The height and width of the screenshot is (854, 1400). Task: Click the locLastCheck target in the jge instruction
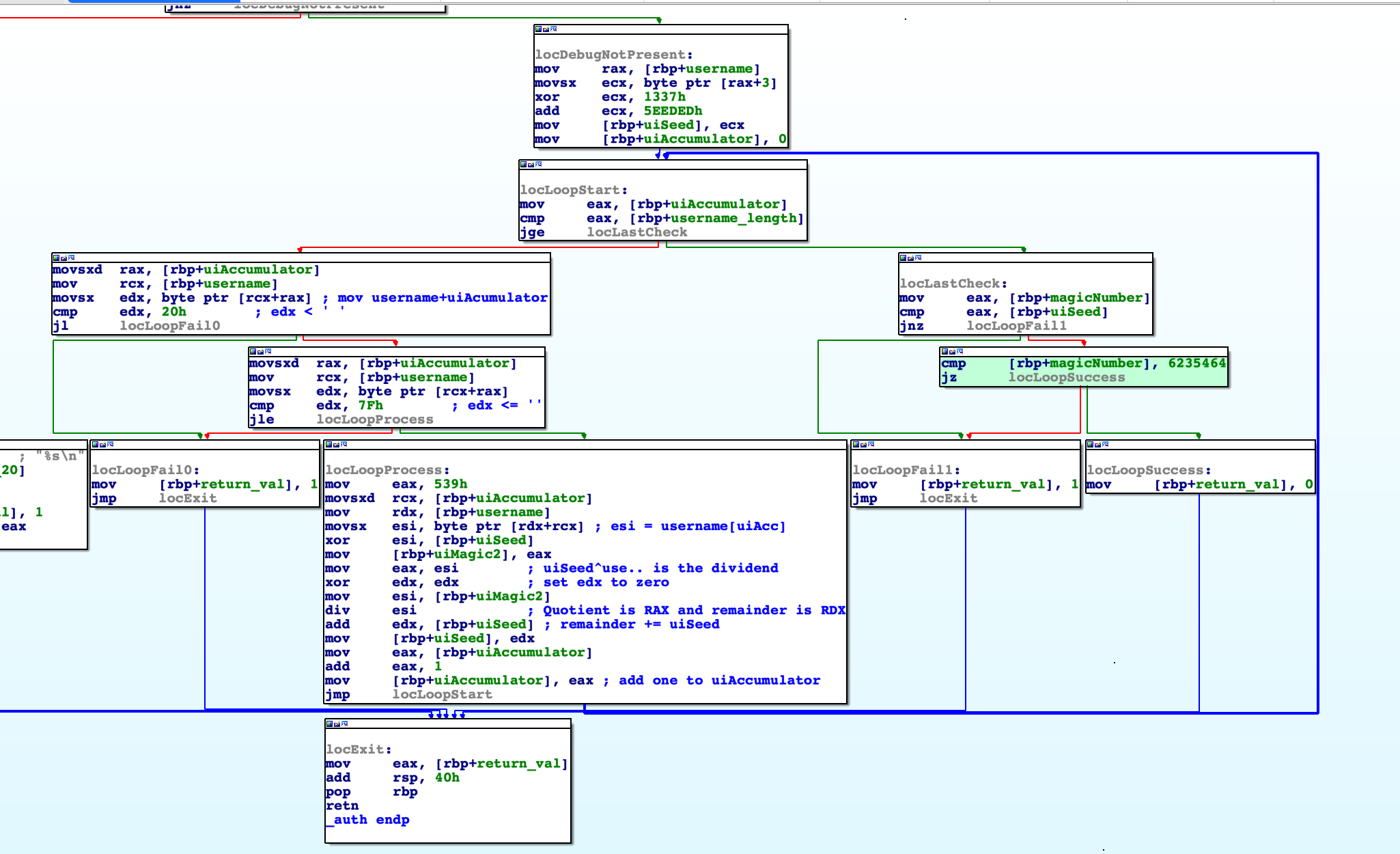coord(636,232)
